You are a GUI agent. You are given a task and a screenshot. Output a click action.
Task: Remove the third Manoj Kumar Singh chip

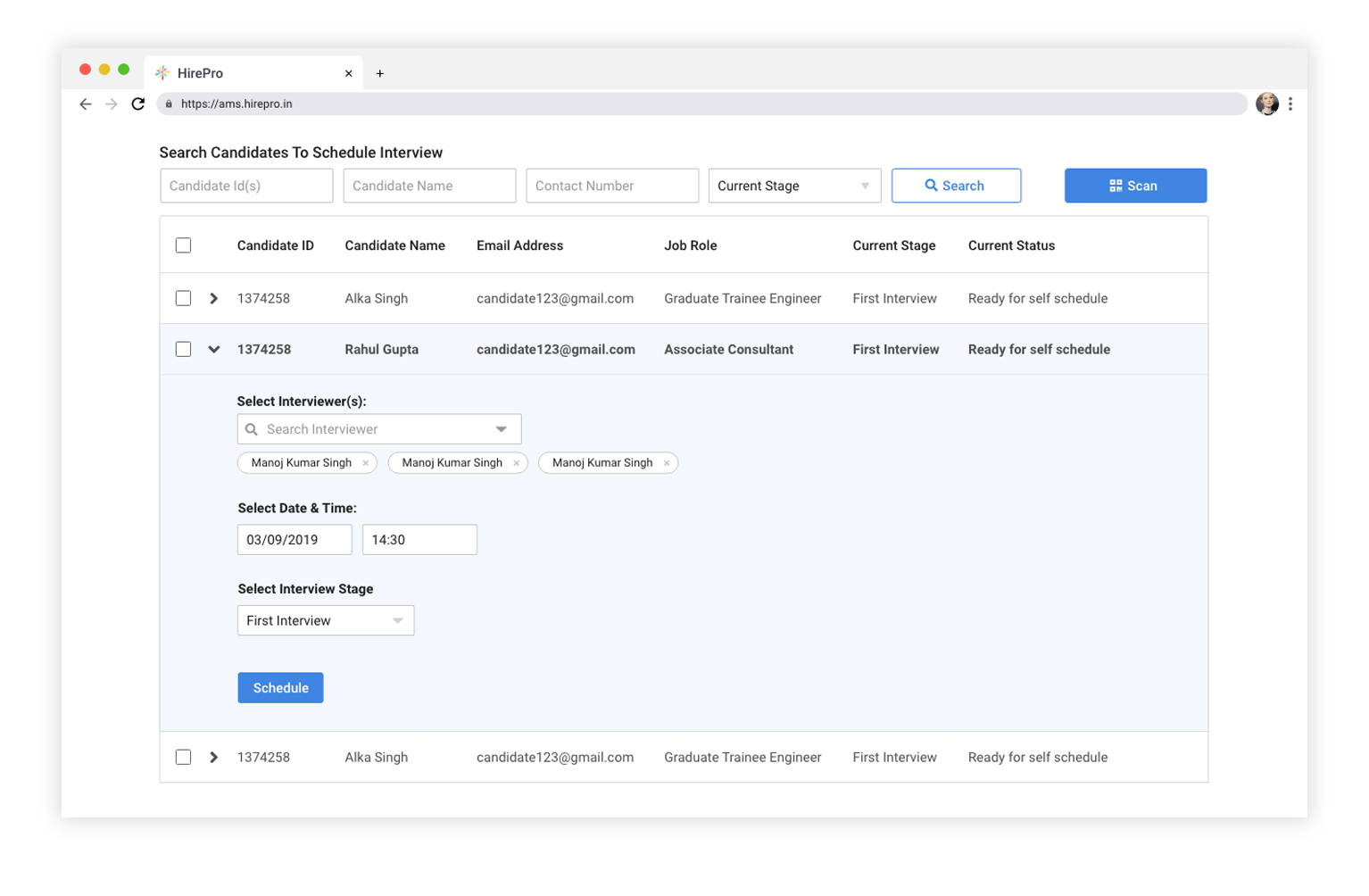click(667, 463)
